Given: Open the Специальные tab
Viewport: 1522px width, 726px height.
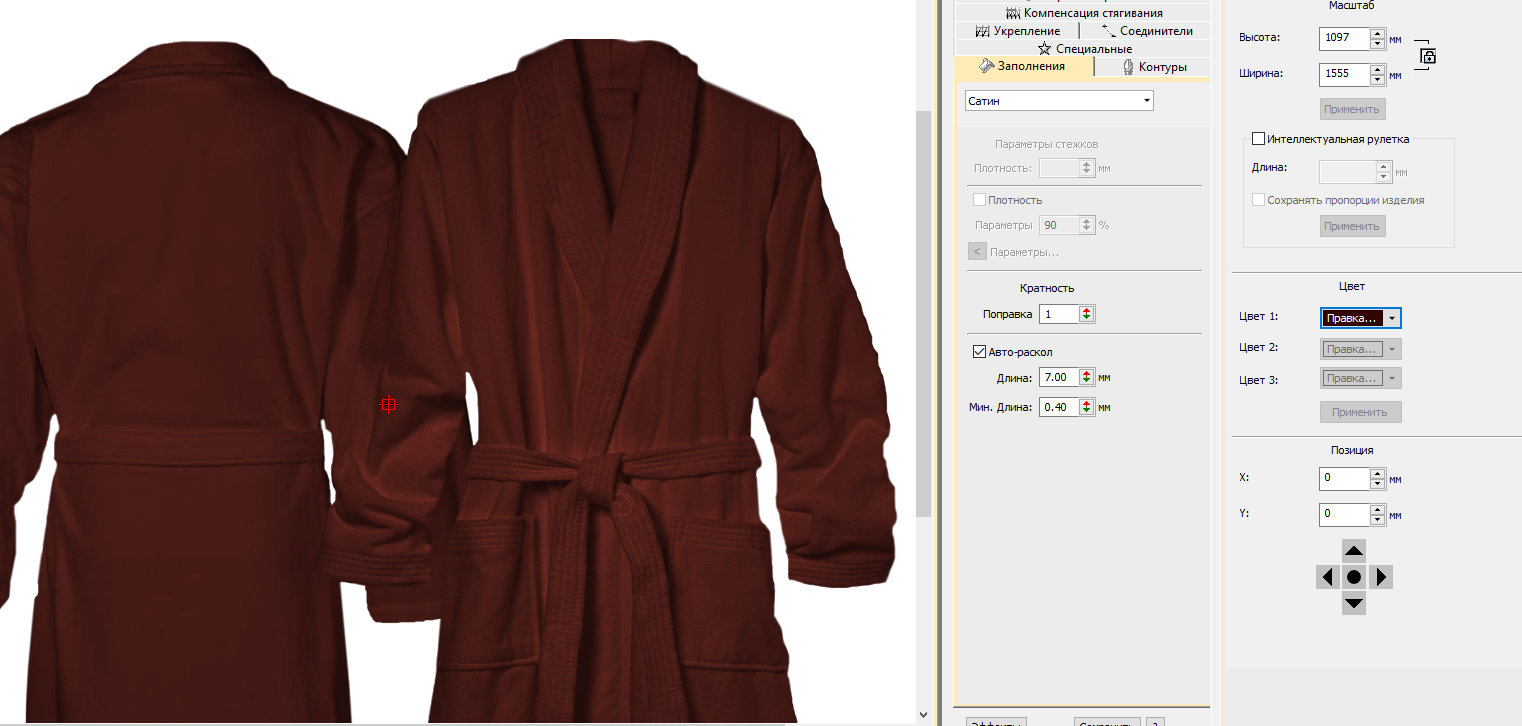Looking at the screenshot, I should (1085, 48).
